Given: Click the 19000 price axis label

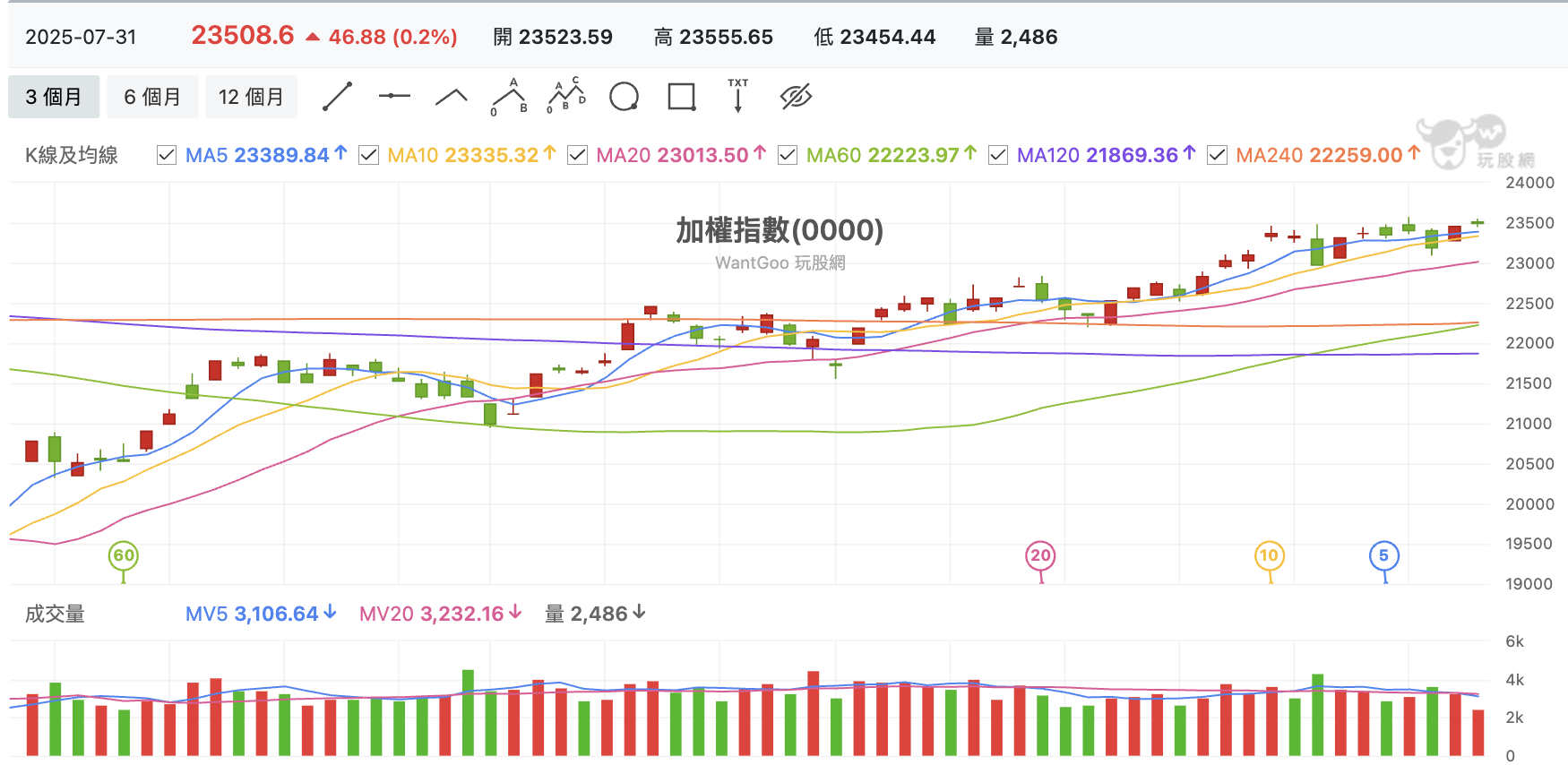Looking at the screenshot, I should click(1529, 584).
